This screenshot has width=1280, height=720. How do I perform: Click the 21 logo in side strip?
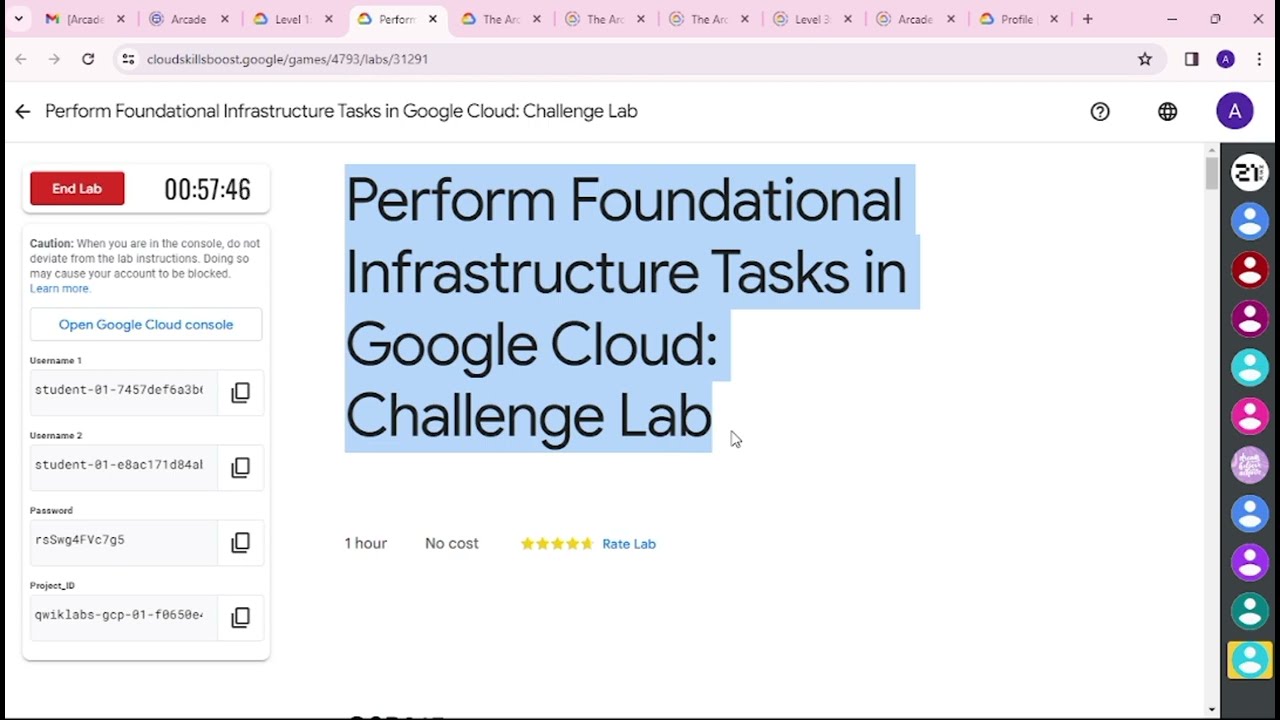pyautogui.click(x=1250, y=172)
